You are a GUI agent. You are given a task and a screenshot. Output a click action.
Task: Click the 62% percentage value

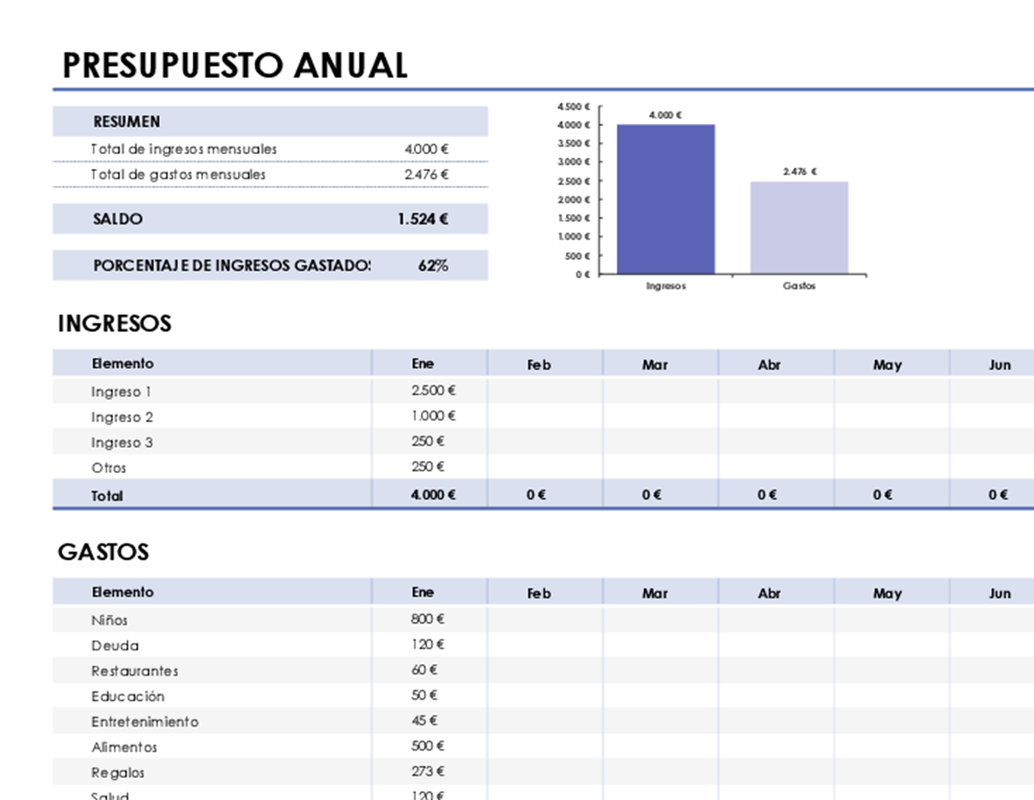pos(433,266)
